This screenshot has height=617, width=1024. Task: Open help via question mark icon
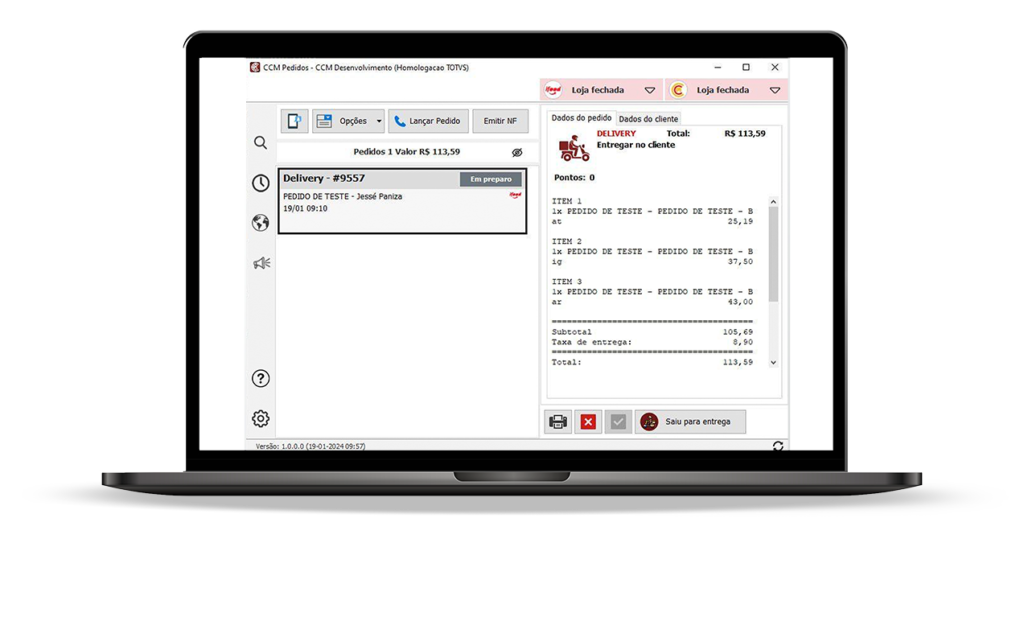(260, 378)
